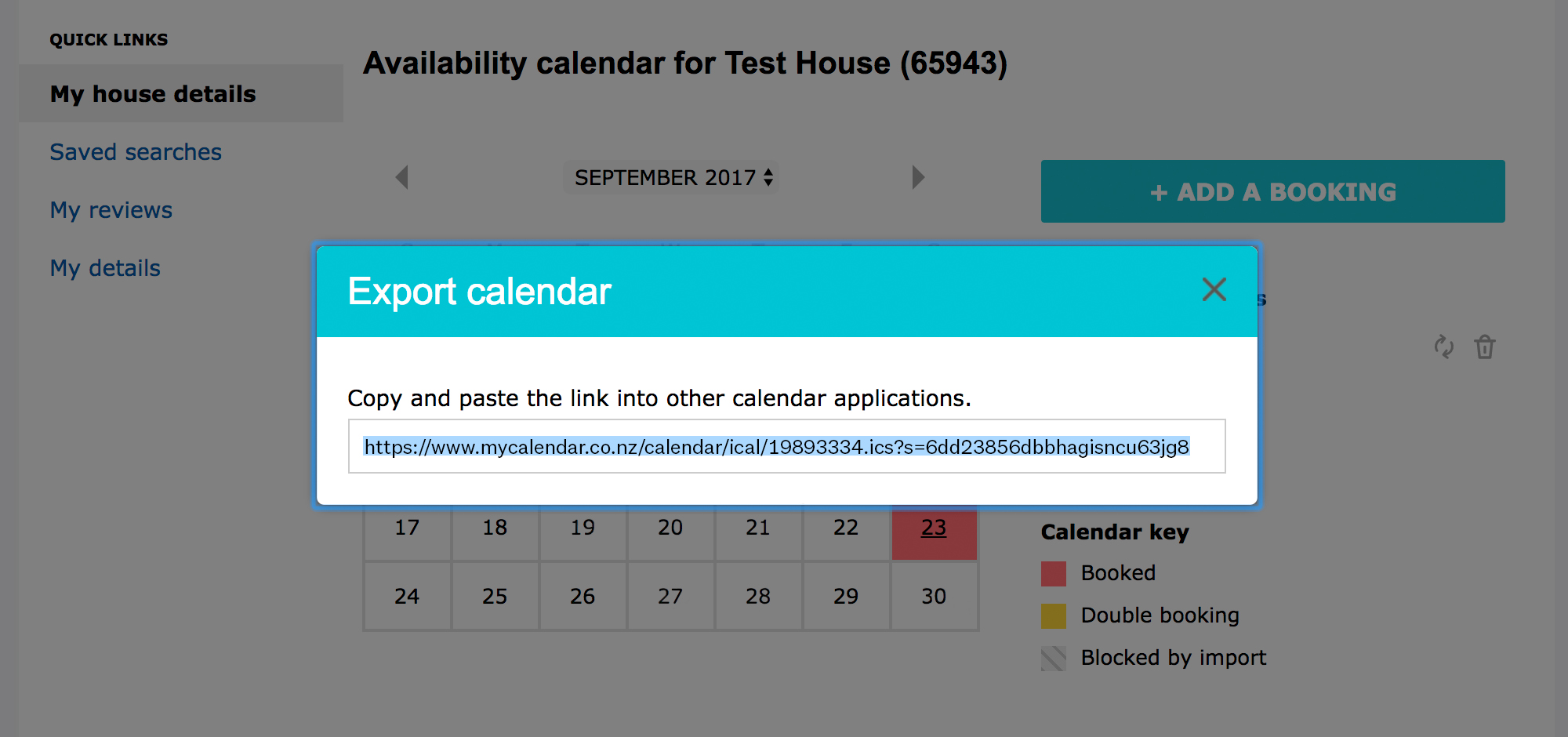
Task: Select booked date 23 in calendar
Action: pos(934,528)
